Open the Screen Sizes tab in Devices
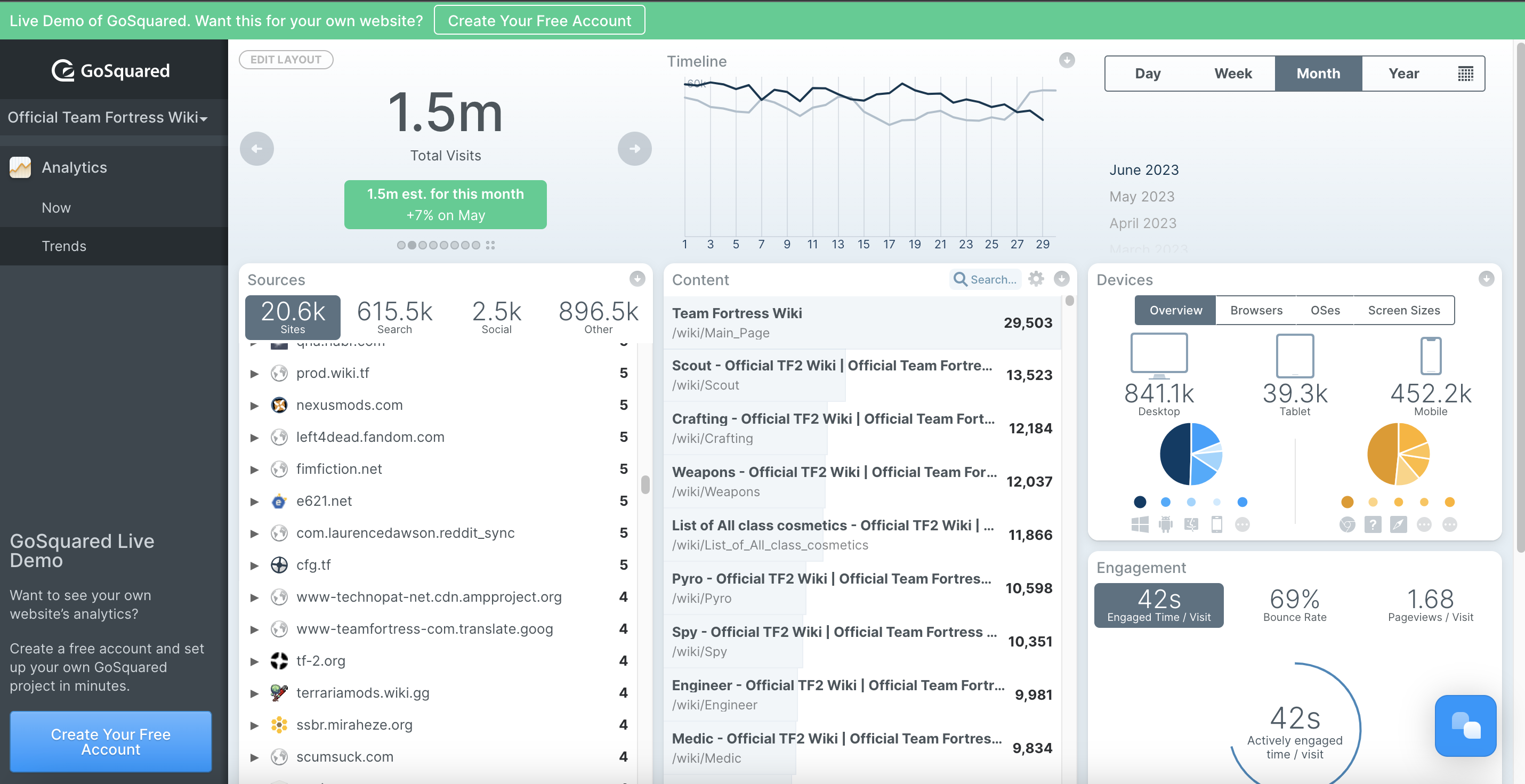The height and width of the screenshot is (784, 1525). [x=1403, y=310]
